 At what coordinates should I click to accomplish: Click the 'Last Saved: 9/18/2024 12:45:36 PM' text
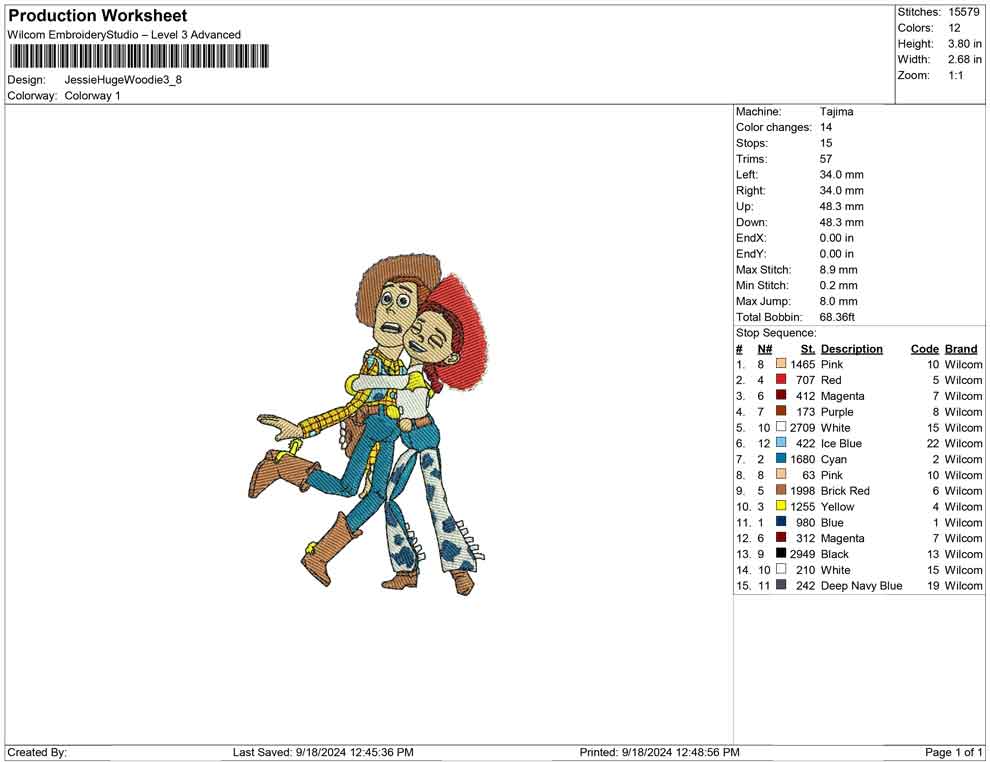(323, 752)
